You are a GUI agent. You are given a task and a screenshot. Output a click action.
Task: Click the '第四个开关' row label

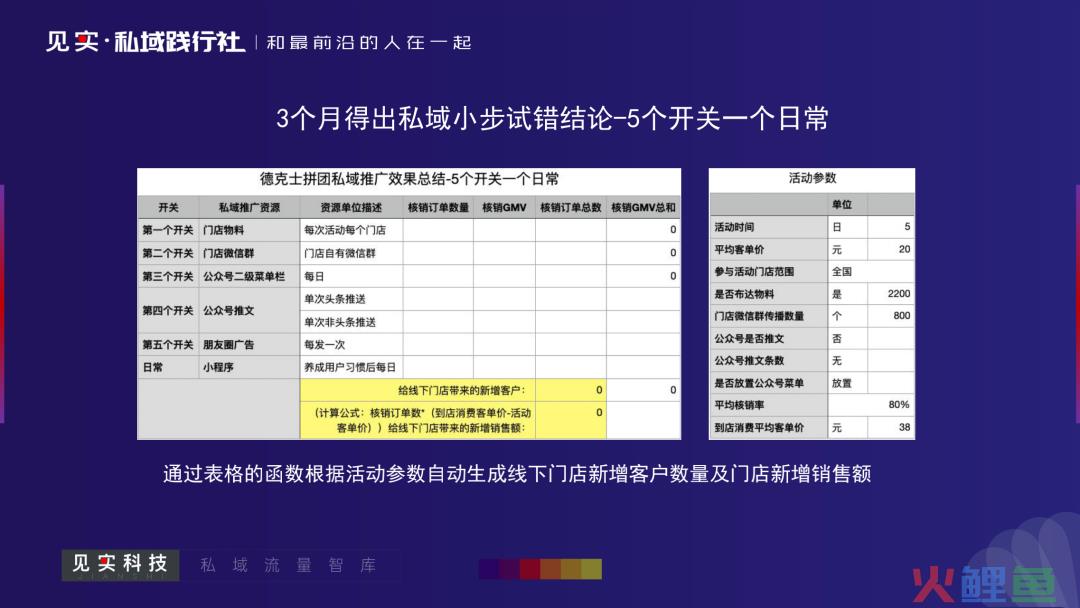coord(168,311)
